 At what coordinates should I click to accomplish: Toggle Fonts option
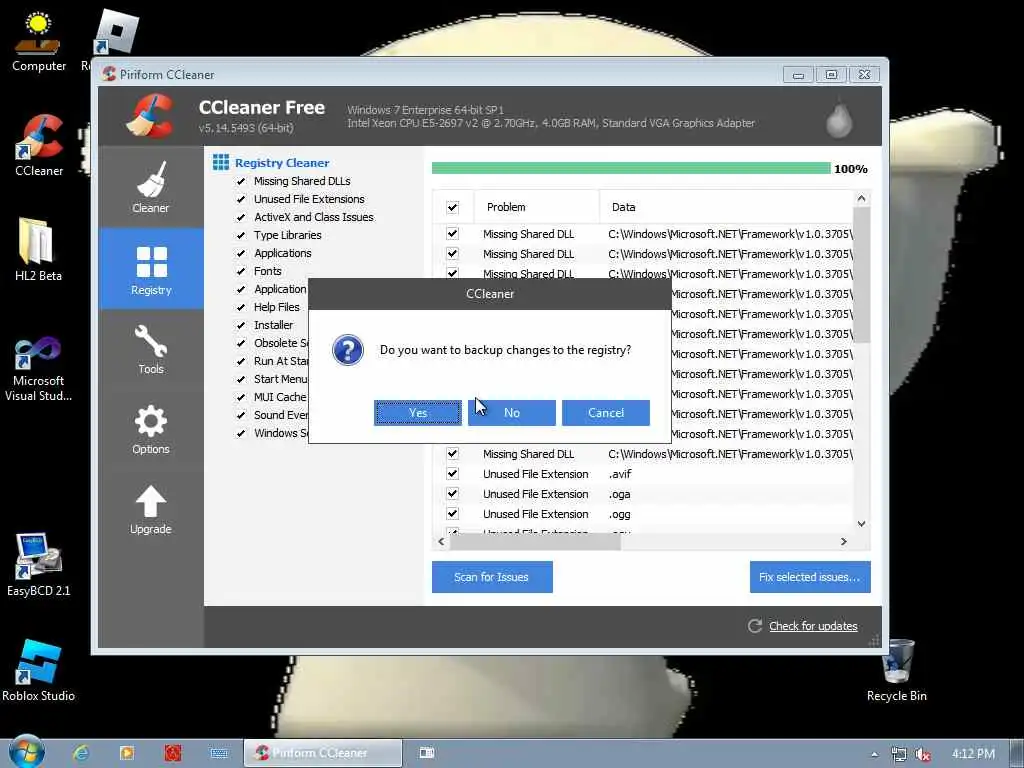click(241, 271)
